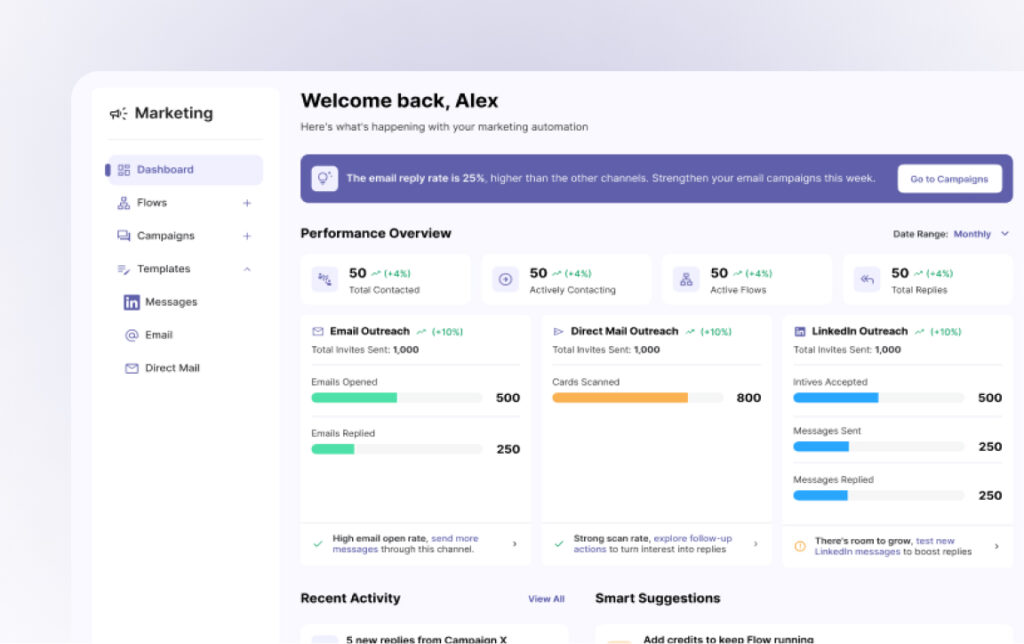Click the plus button next to Campaigns
Screen dimensions: 1024x644
247,236
